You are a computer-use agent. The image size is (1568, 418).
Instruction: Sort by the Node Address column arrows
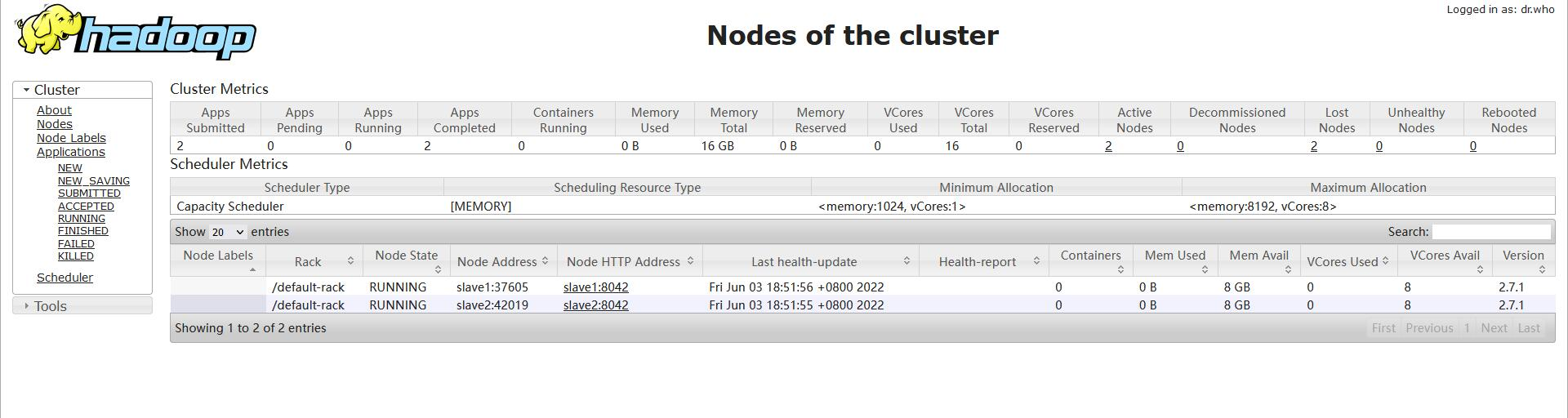545,261
